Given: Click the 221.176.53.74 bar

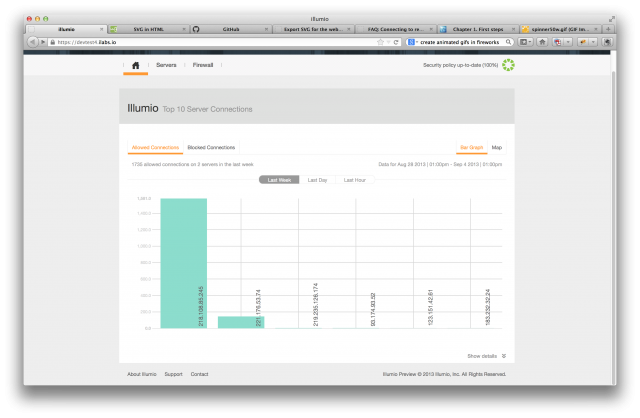Looking at the screenshot, I should 241,322.
